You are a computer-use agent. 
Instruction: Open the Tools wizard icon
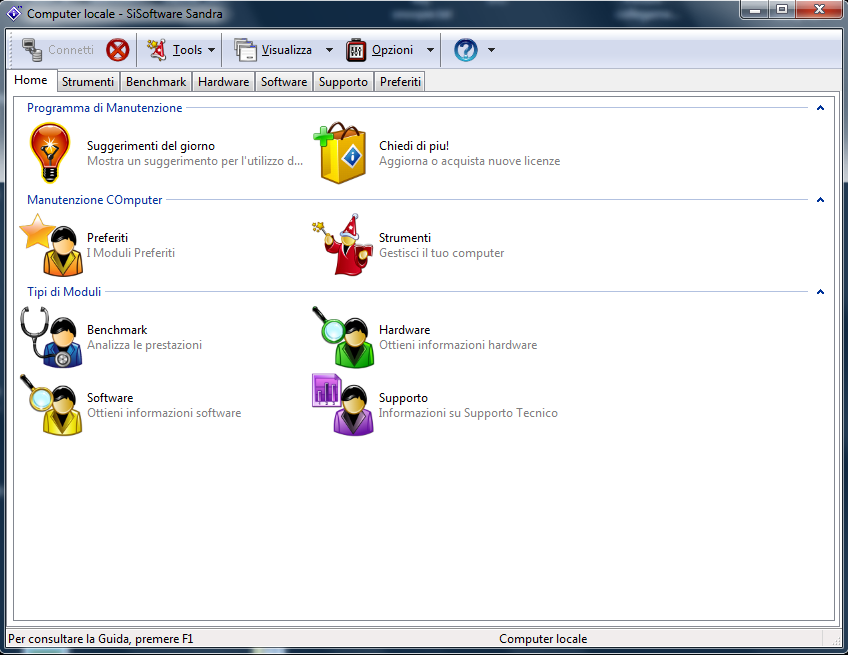[157, 50]
